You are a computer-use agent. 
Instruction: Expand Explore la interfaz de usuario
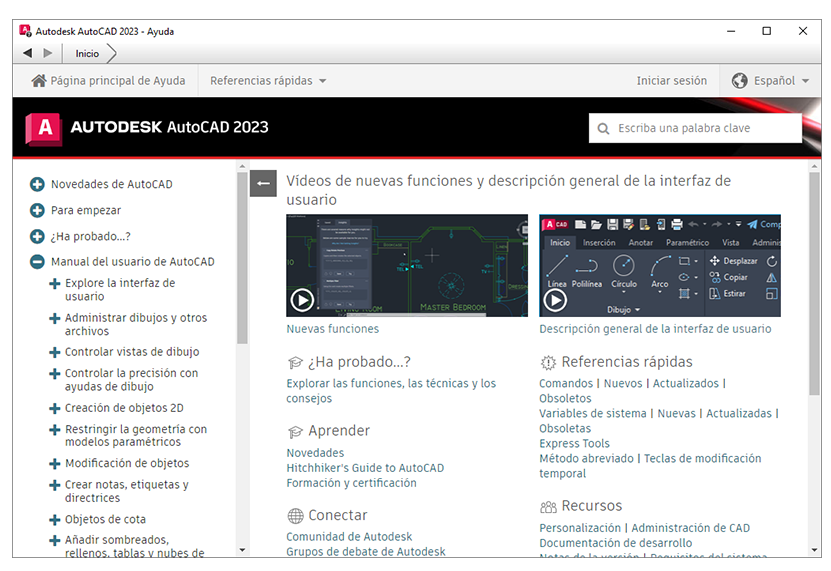point(54,284)
